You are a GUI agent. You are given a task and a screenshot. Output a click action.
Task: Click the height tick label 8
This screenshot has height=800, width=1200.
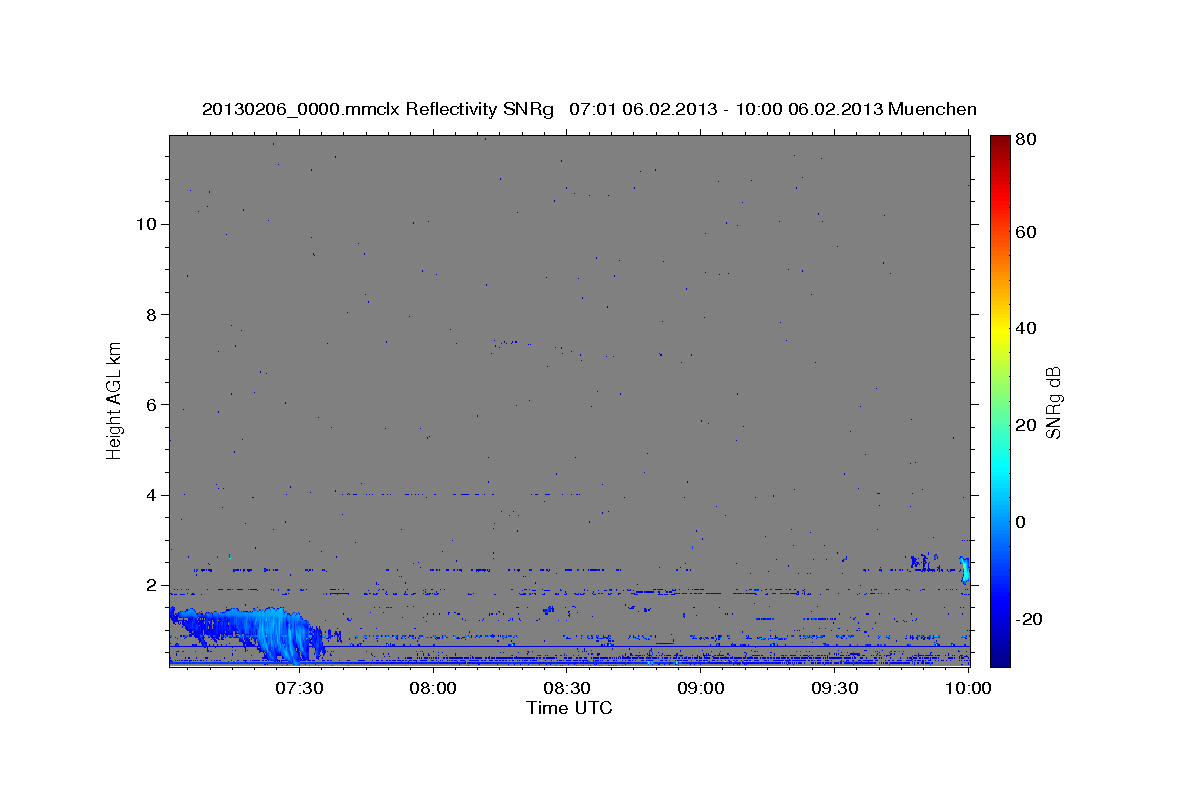point(150,314)
